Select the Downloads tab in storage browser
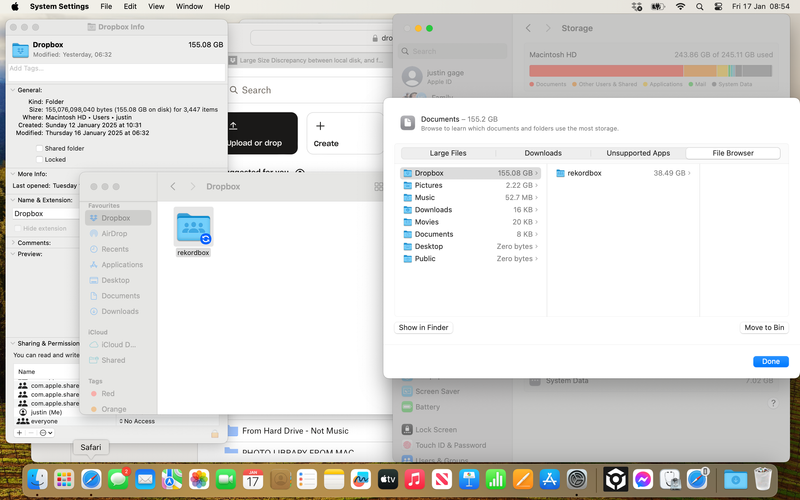 click(x=543, y=153)
